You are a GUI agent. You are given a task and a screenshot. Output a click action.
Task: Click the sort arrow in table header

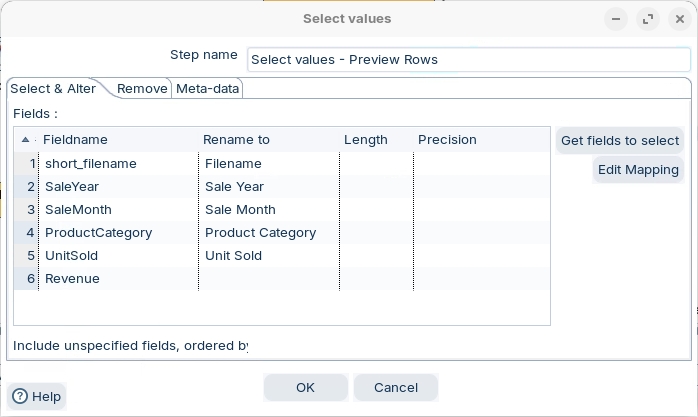pos(25,140)
